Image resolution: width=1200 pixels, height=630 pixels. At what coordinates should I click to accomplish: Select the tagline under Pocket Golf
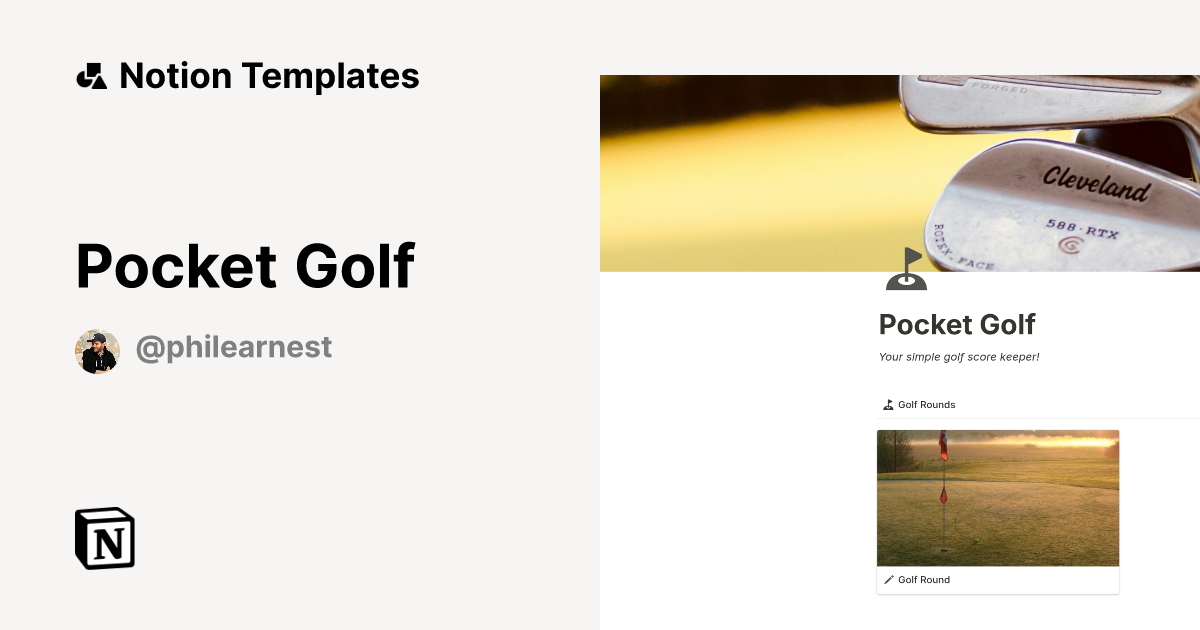958,356
